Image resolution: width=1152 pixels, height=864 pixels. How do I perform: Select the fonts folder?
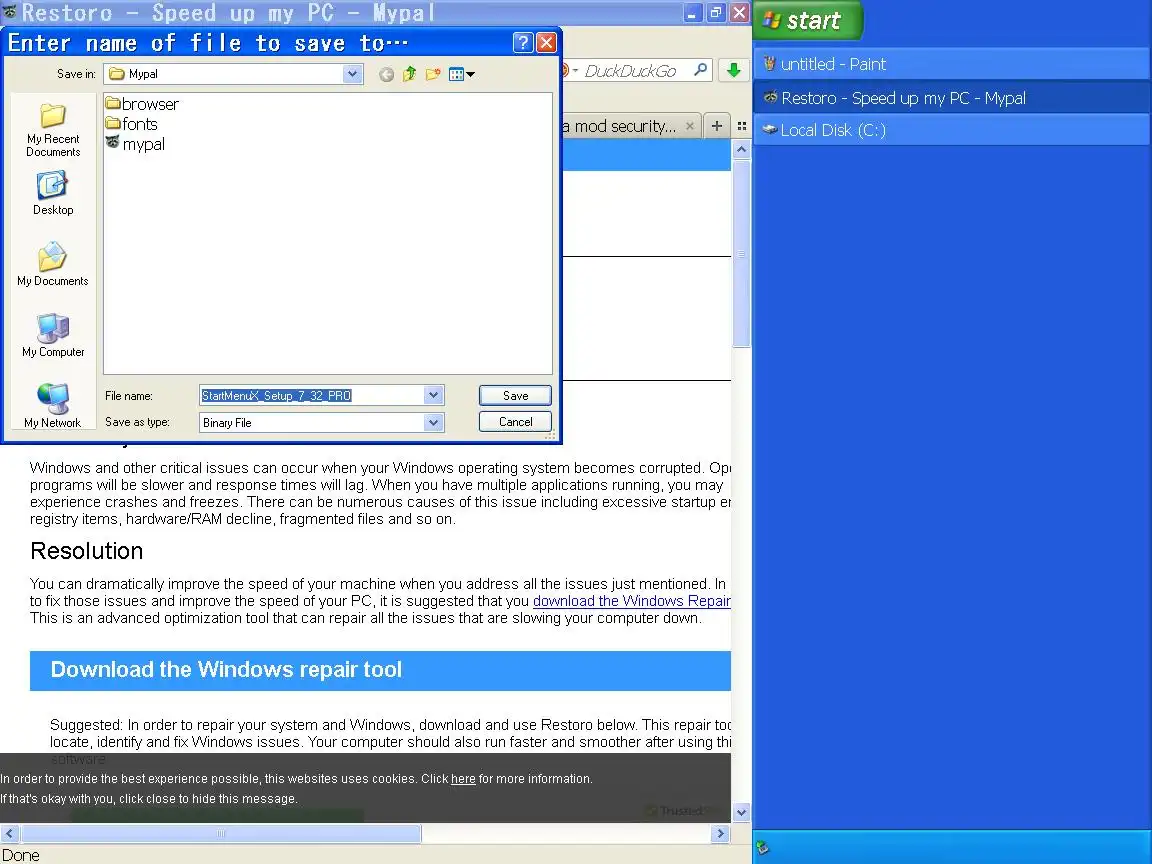132,124
